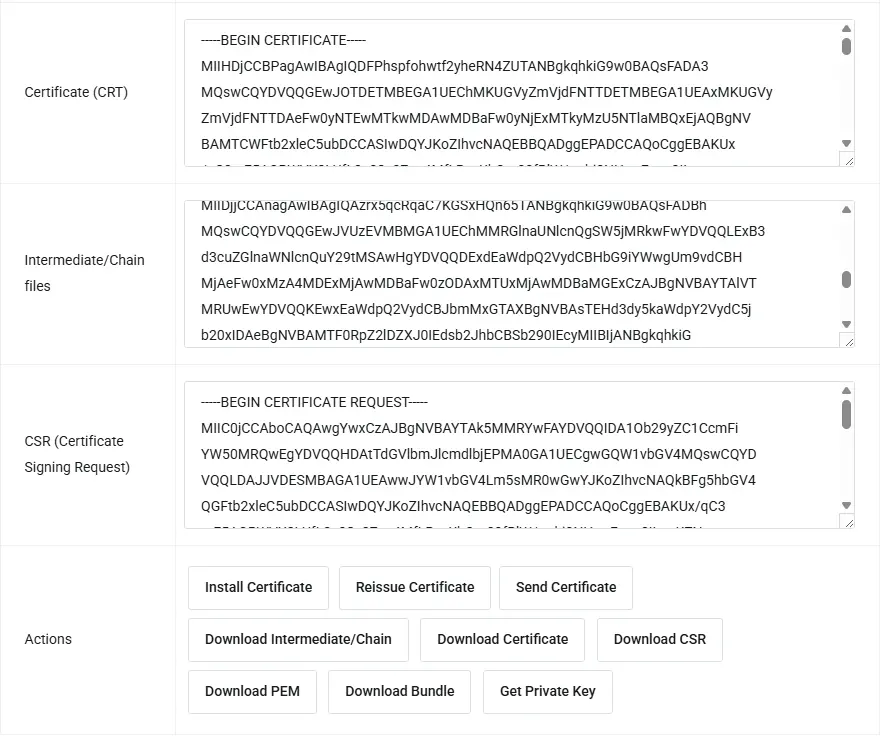Download the CSR file
The image size is (882, 737).
[659, 639]
